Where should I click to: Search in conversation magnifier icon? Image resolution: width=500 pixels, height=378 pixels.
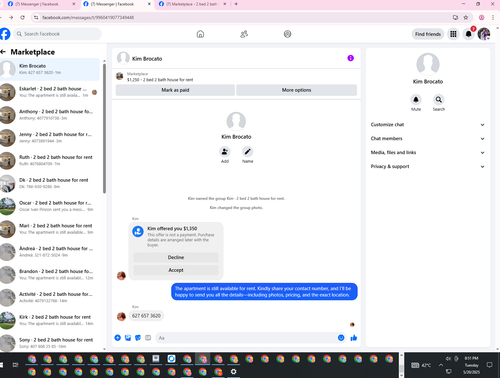click(x=439, y=99)
